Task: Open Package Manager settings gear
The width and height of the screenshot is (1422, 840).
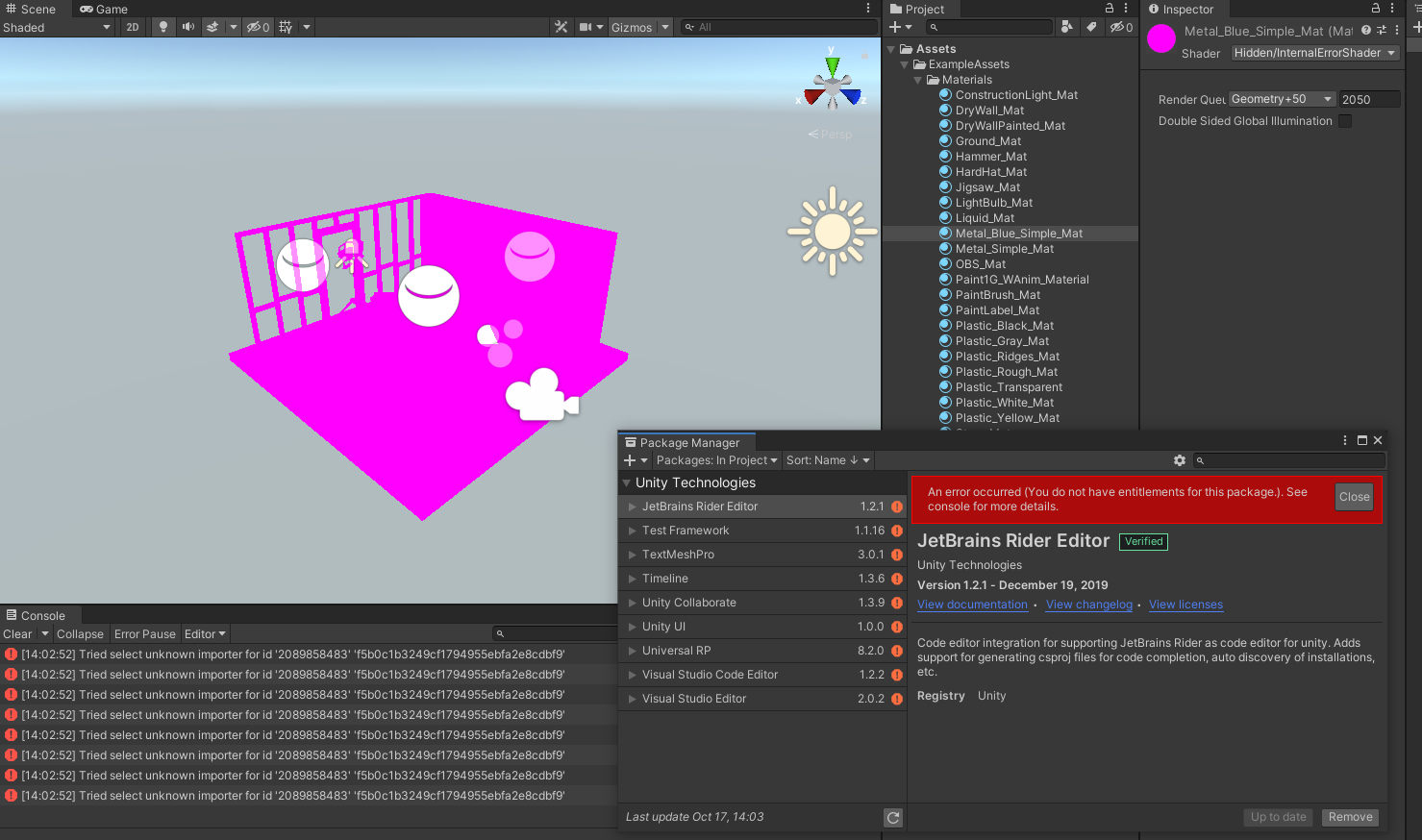Action: pyautogui.click(x=1180, y=460)
